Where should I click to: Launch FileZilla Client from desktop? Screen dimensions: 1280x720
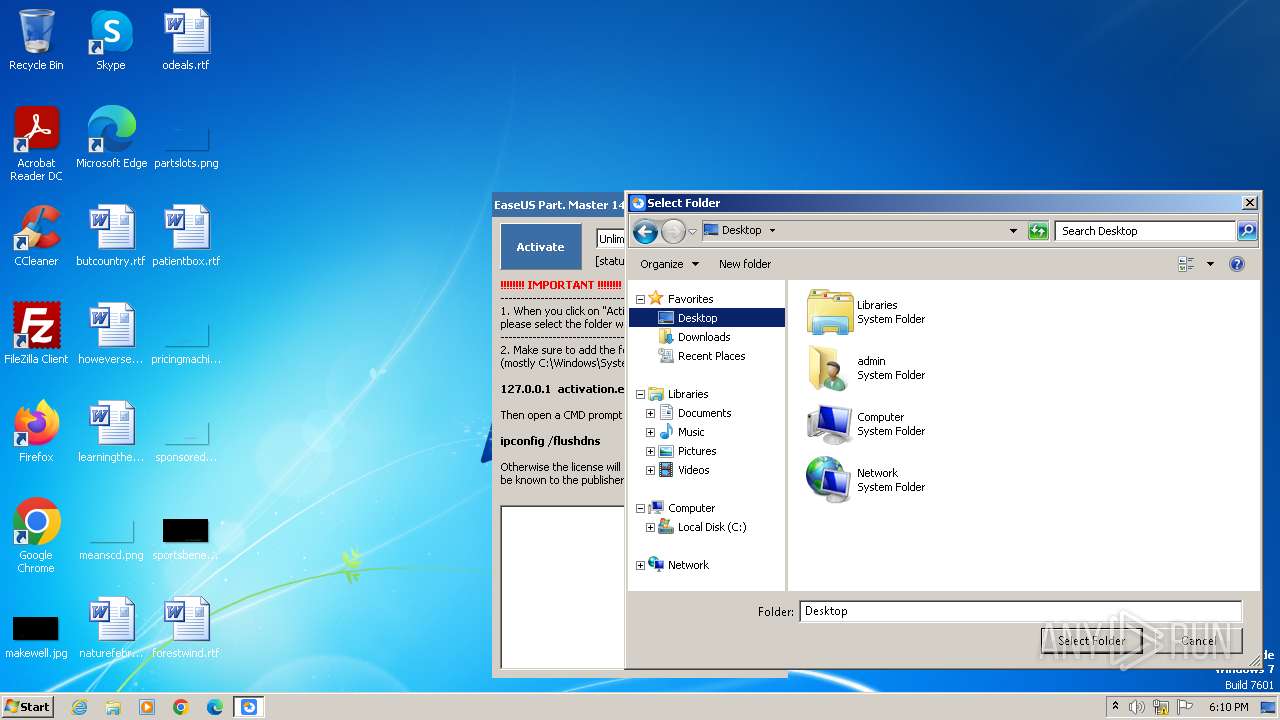click(x=36, y=334)
